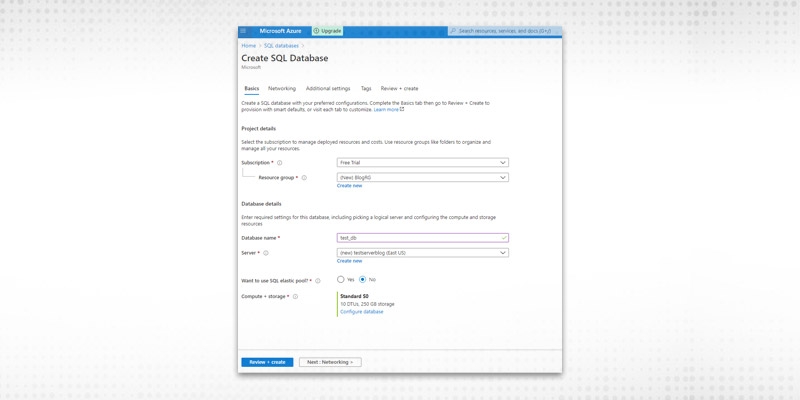This screenshot has height=400, width=800.
Task: Switch to the Networking tab
Action: click(282, 88)
